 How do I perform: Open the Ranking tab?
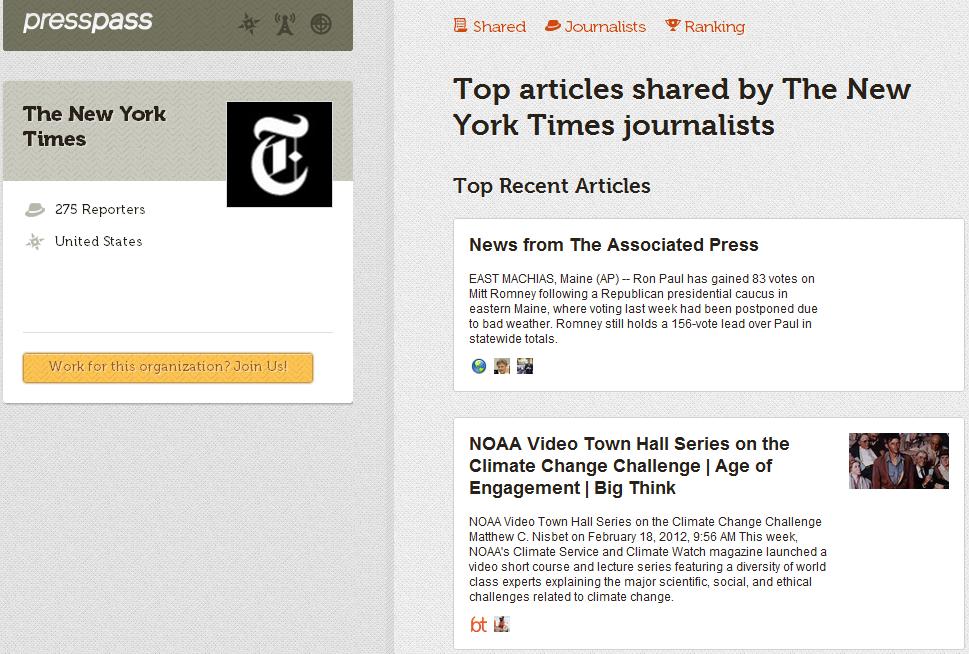click(x=705, y=27)
